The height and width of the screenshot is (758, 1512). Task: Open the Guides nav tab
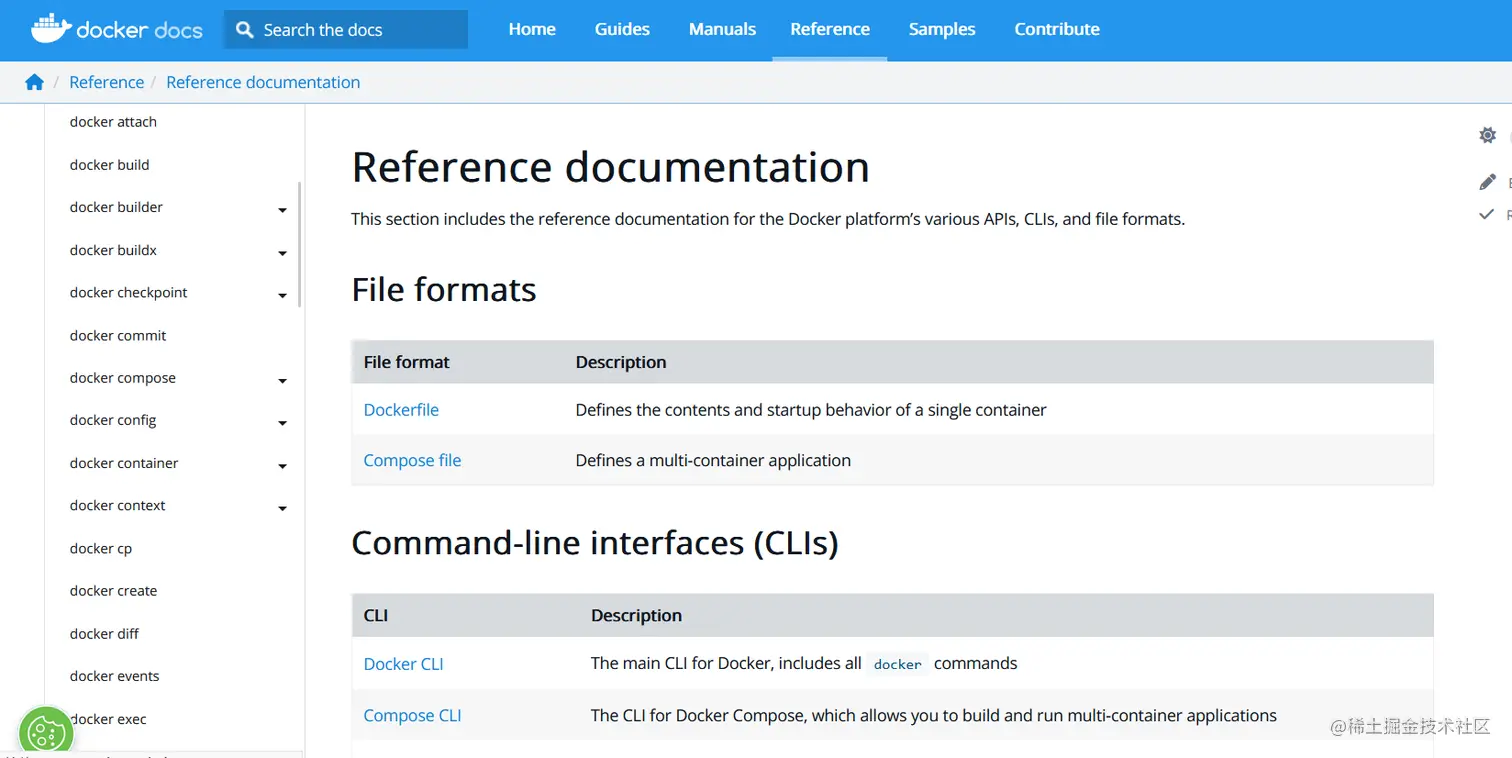coord(622,30)
